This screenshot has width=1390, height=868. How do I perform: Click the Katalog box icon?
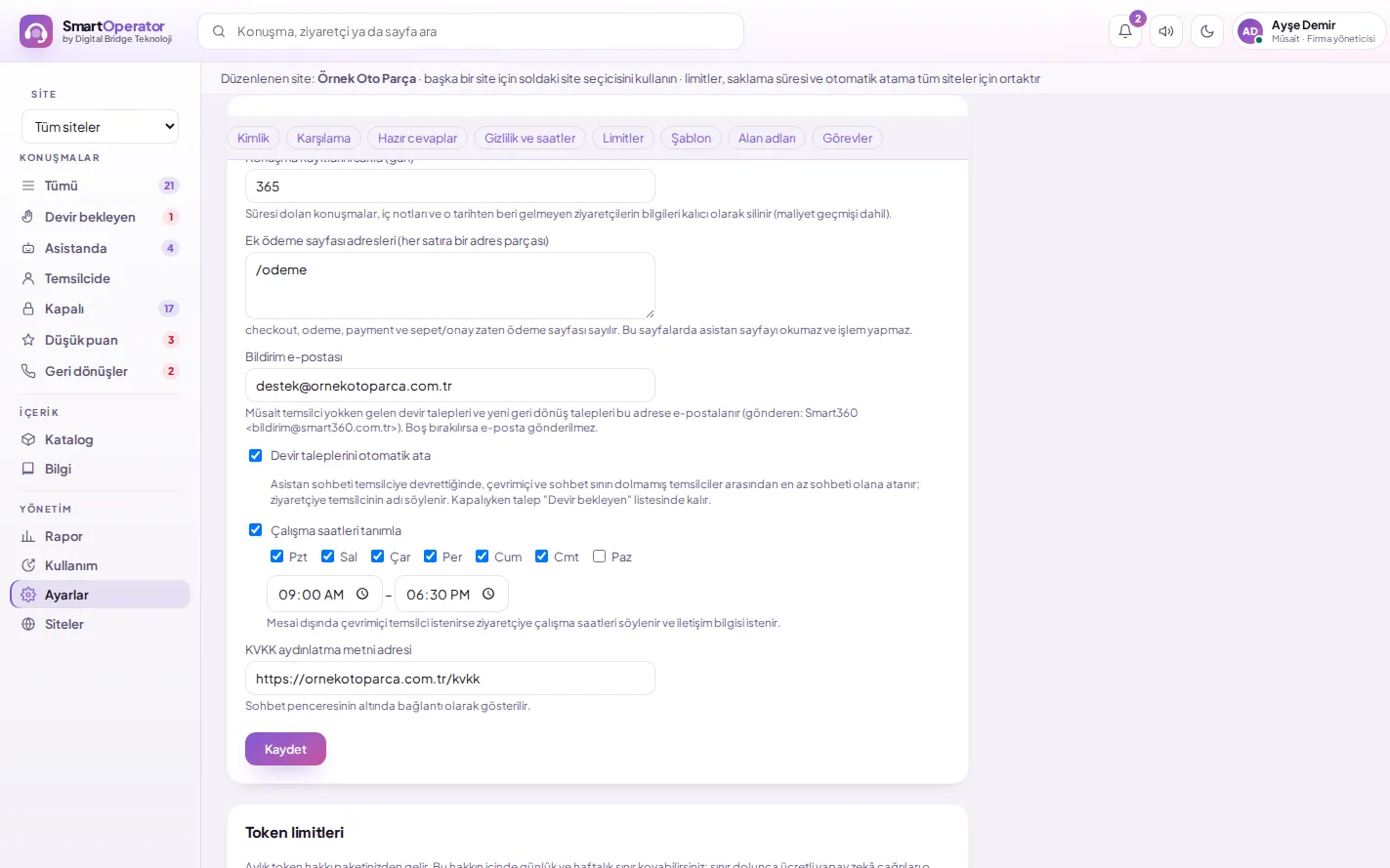pos(28,439)
